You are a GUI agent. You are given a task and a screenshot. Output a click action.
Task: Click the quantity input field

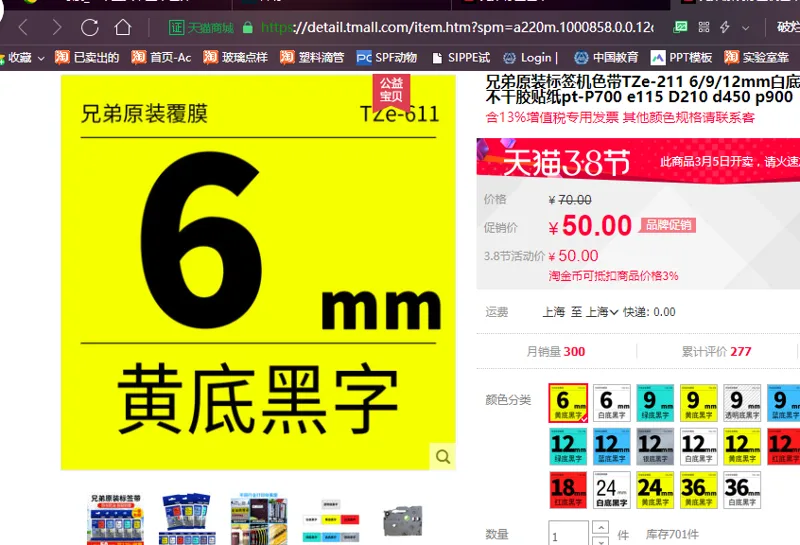[568, 534]
